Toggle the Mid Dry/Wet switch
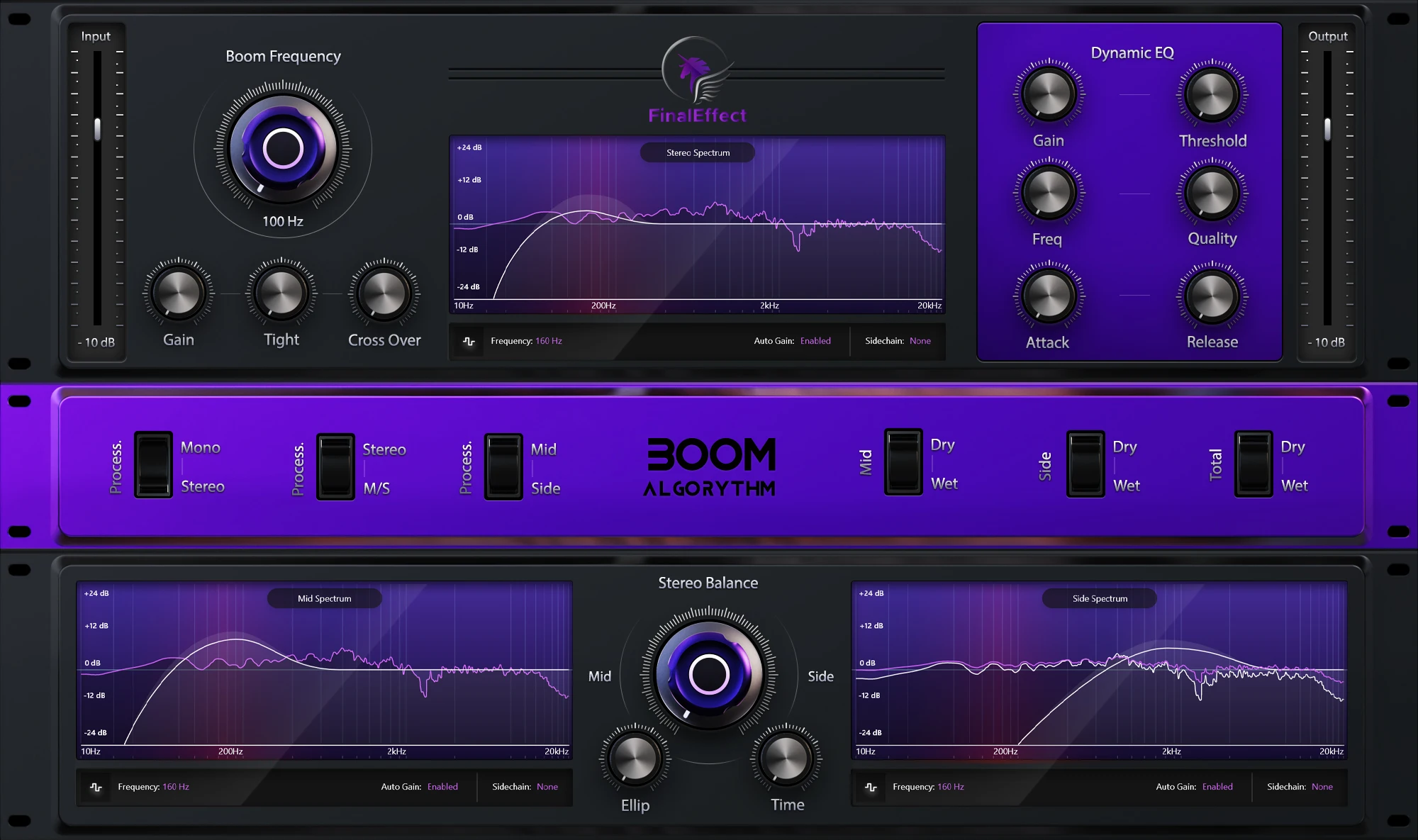1418x840 pixels. point(903,461)
